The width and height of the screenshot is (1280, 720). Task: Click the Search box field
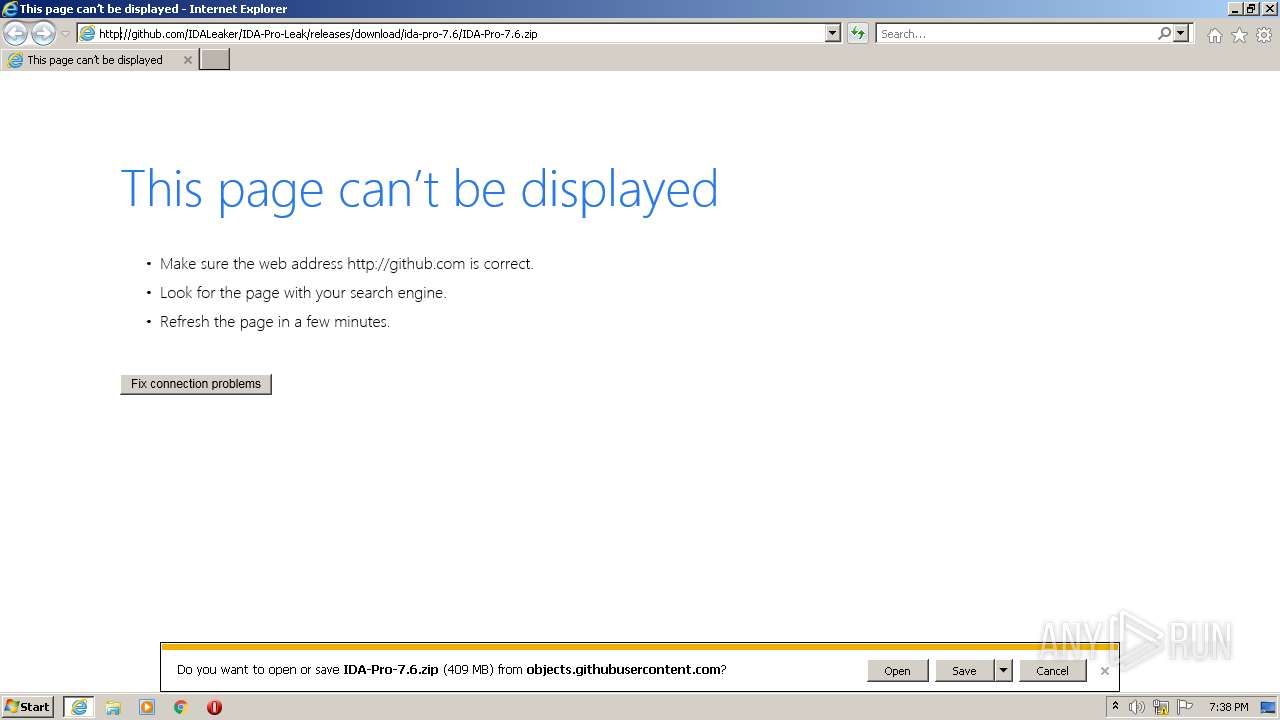pos(1016,33)
